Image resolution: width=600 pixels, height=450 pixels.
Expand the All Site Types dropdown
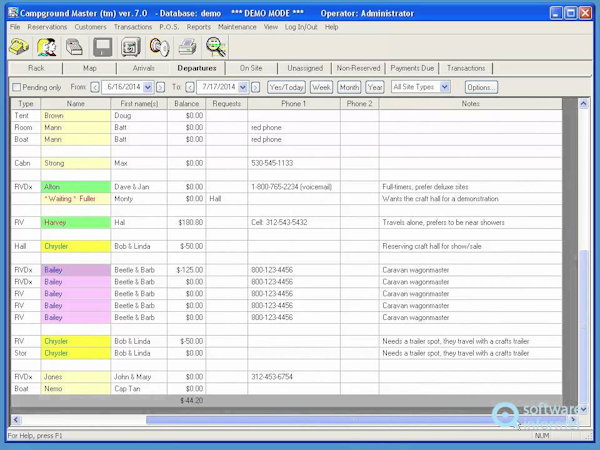444,87
